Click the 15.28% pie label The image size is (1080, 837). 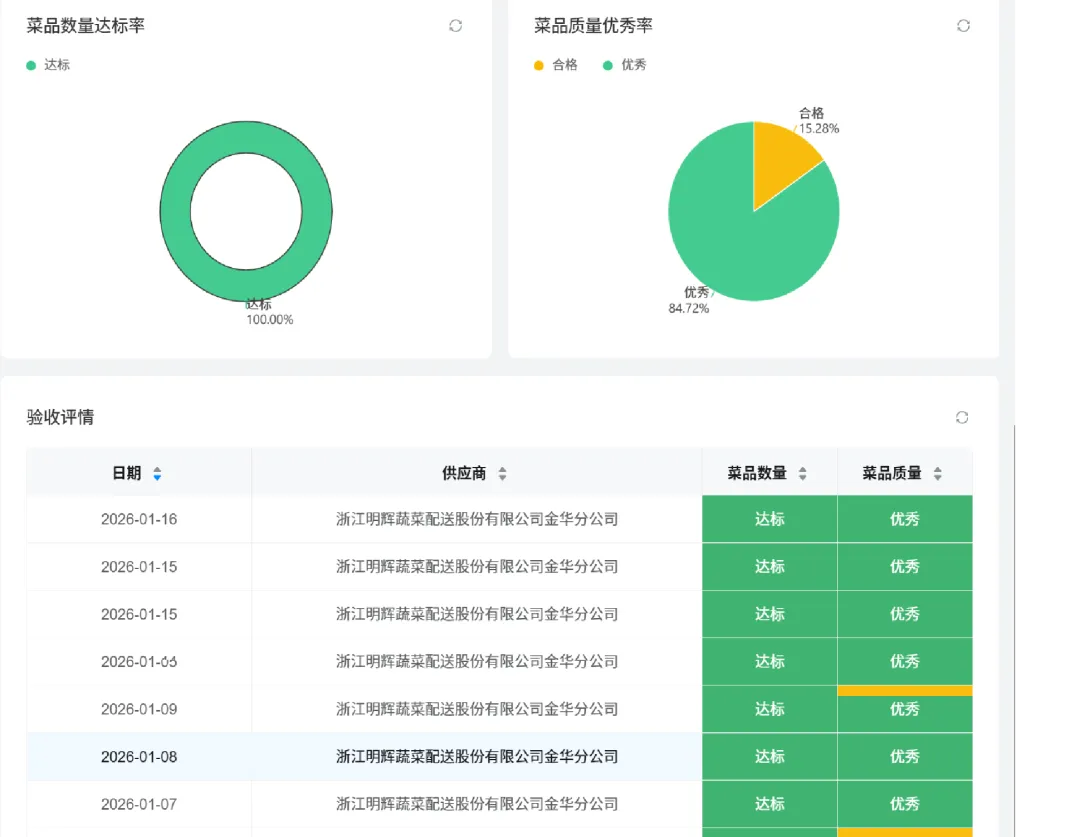(819, 129)
